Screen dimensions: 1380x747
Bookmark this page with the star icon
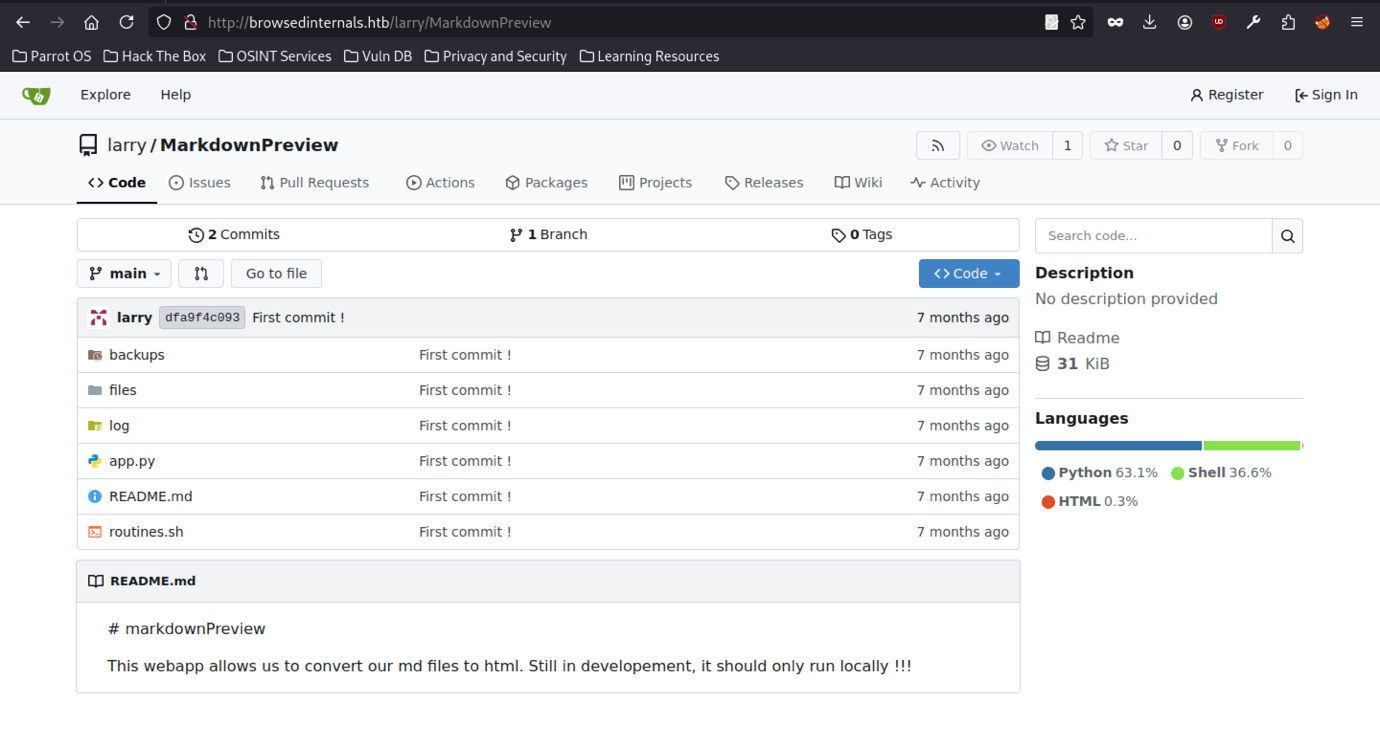(1078, 22)
